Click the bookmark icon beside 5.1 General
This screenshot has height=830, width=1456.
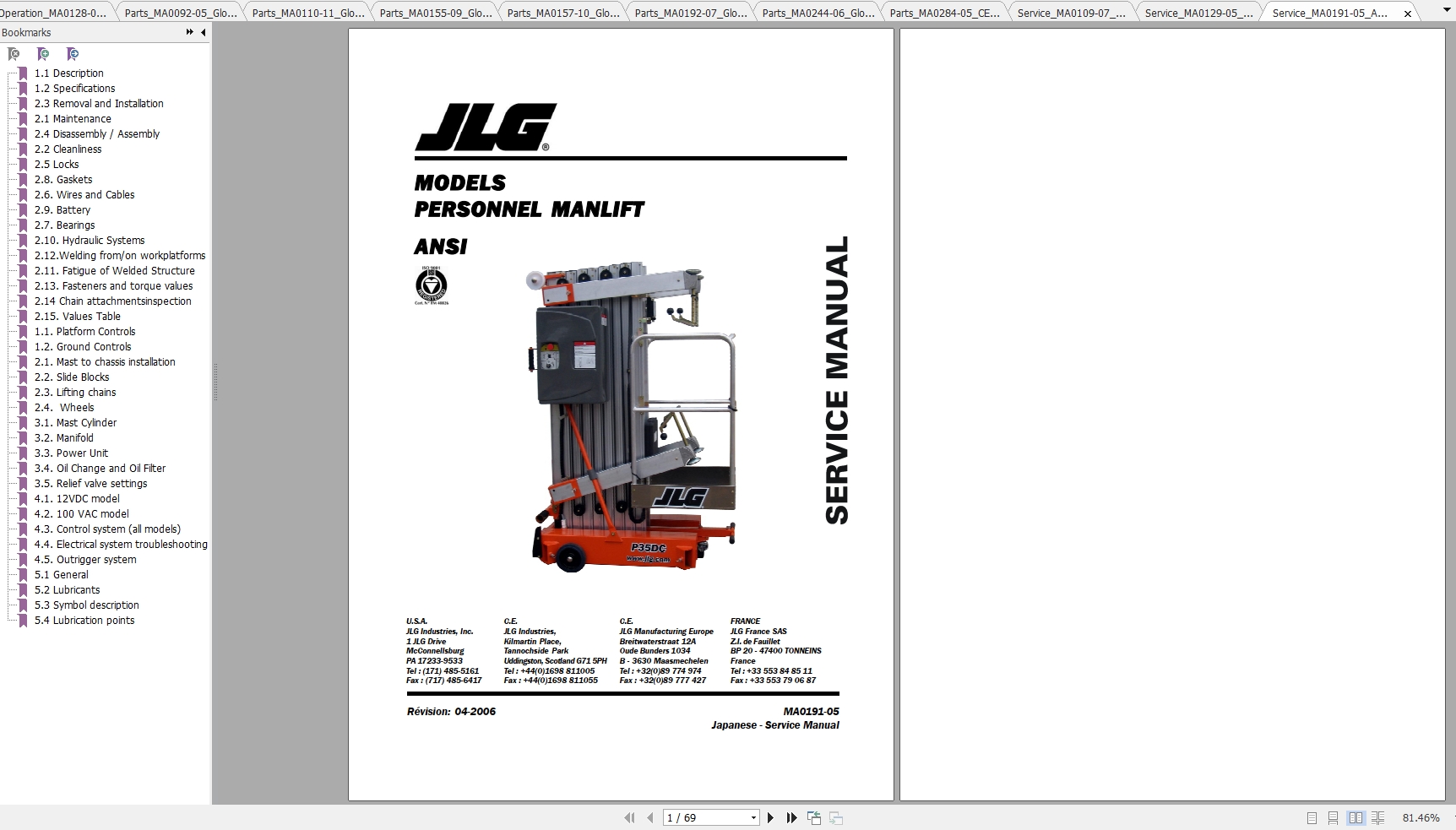click(x=23, y=575)
